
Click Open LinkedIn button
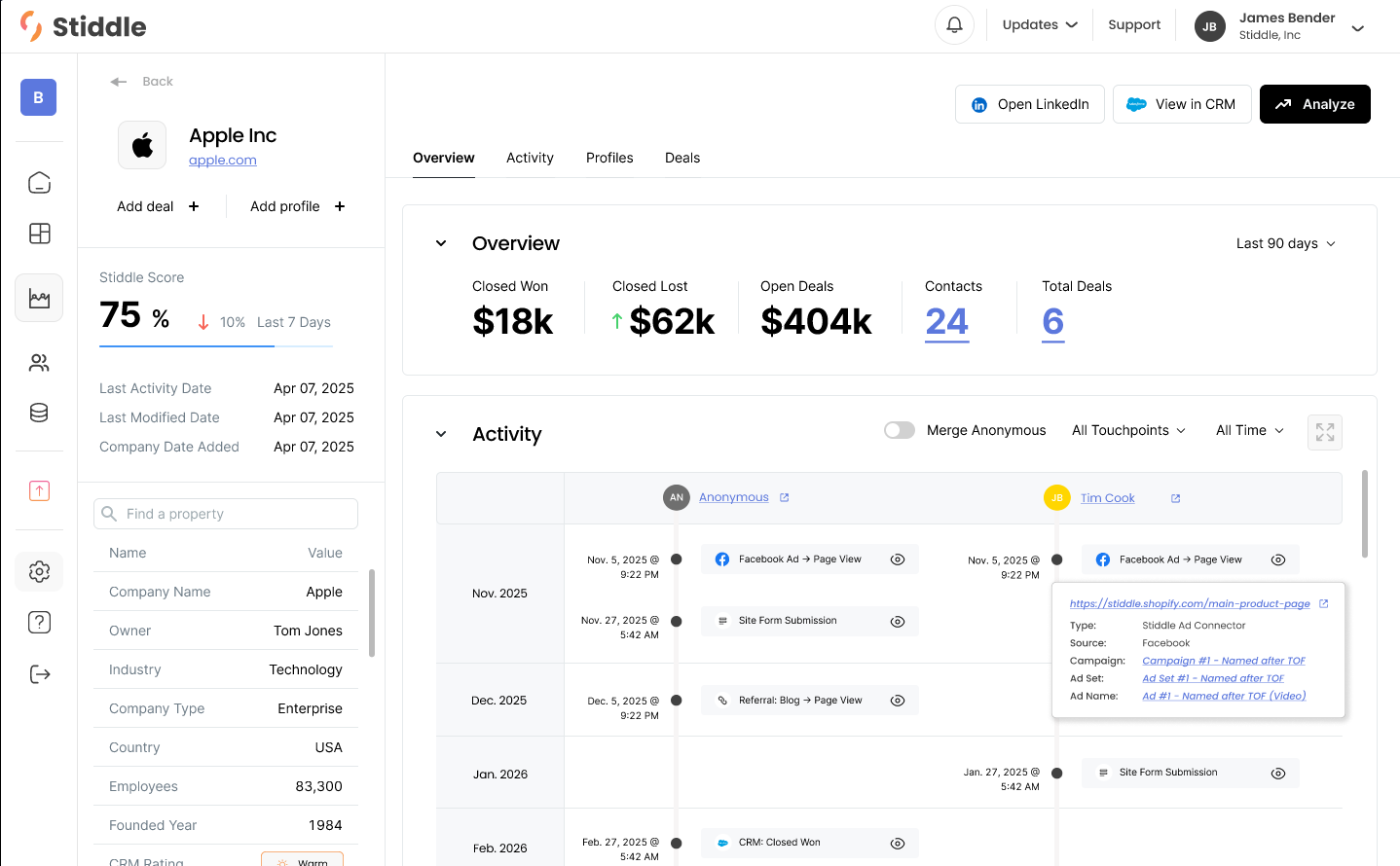[x=1030, y=104]
